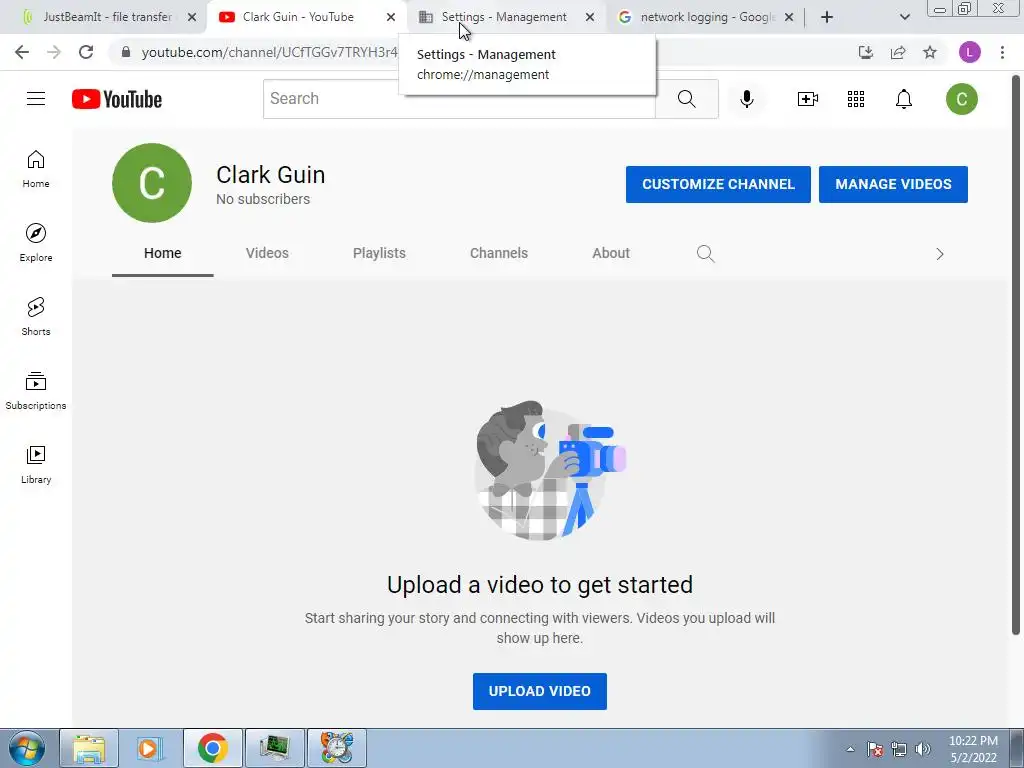Open the notifications bell

click(904, 99)
